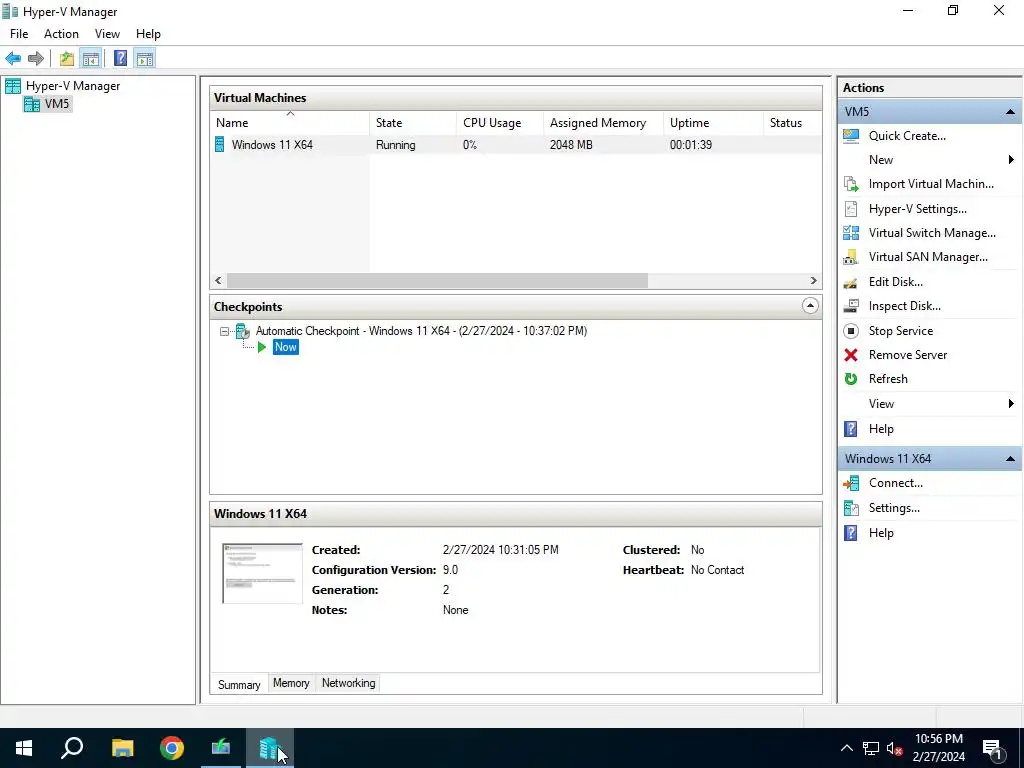Click the horizontal scrollbar right arrow

[813, 281]
